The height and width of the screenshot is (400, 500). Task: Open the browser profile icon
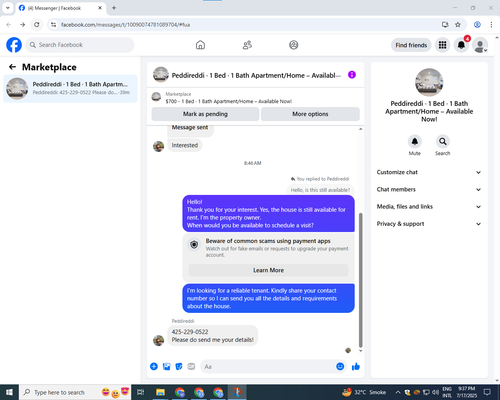[x=477, y=25]
